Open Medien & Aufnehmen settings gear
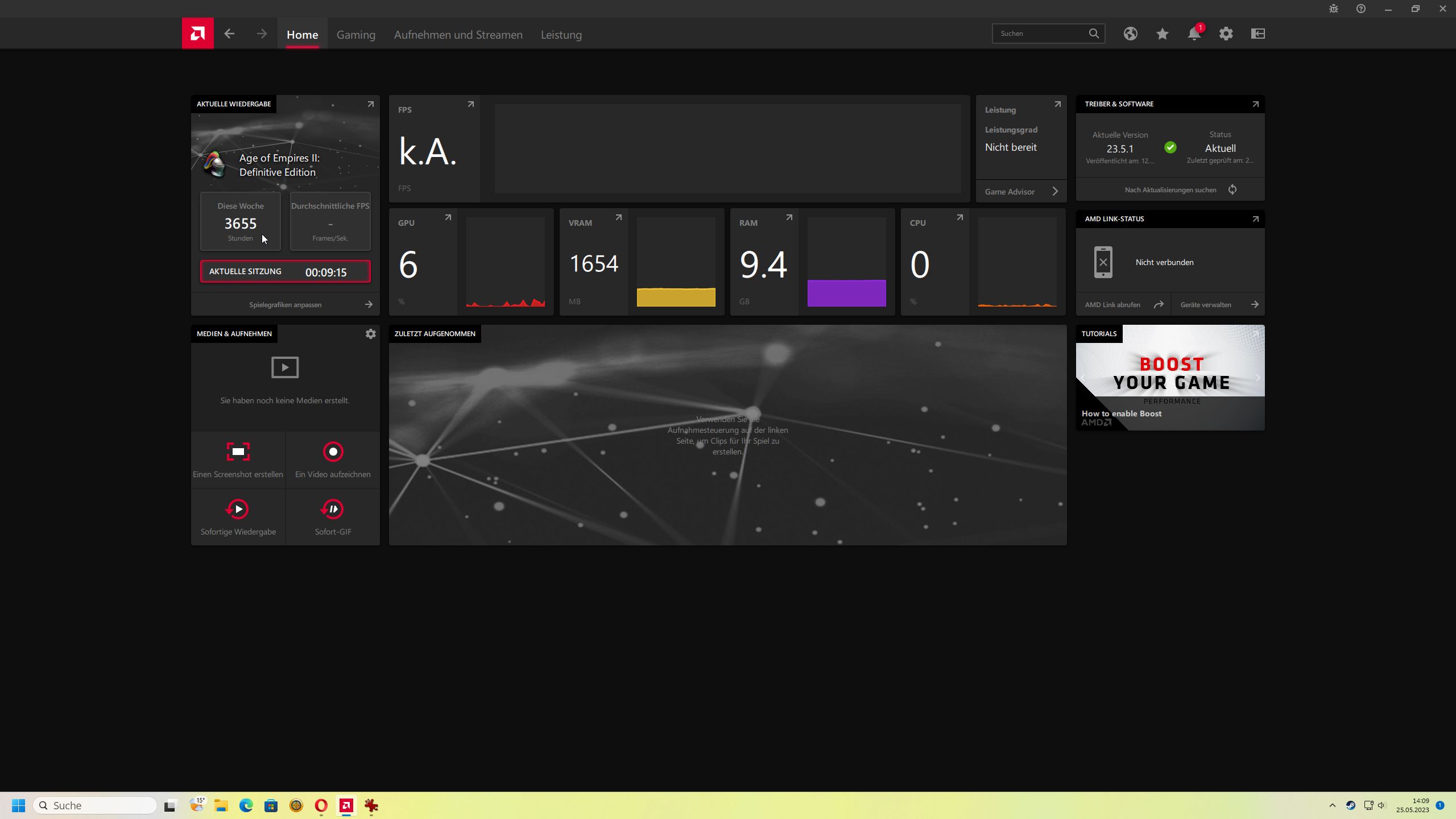Screen dimensions: 1456x819 (x=370, y=334)
